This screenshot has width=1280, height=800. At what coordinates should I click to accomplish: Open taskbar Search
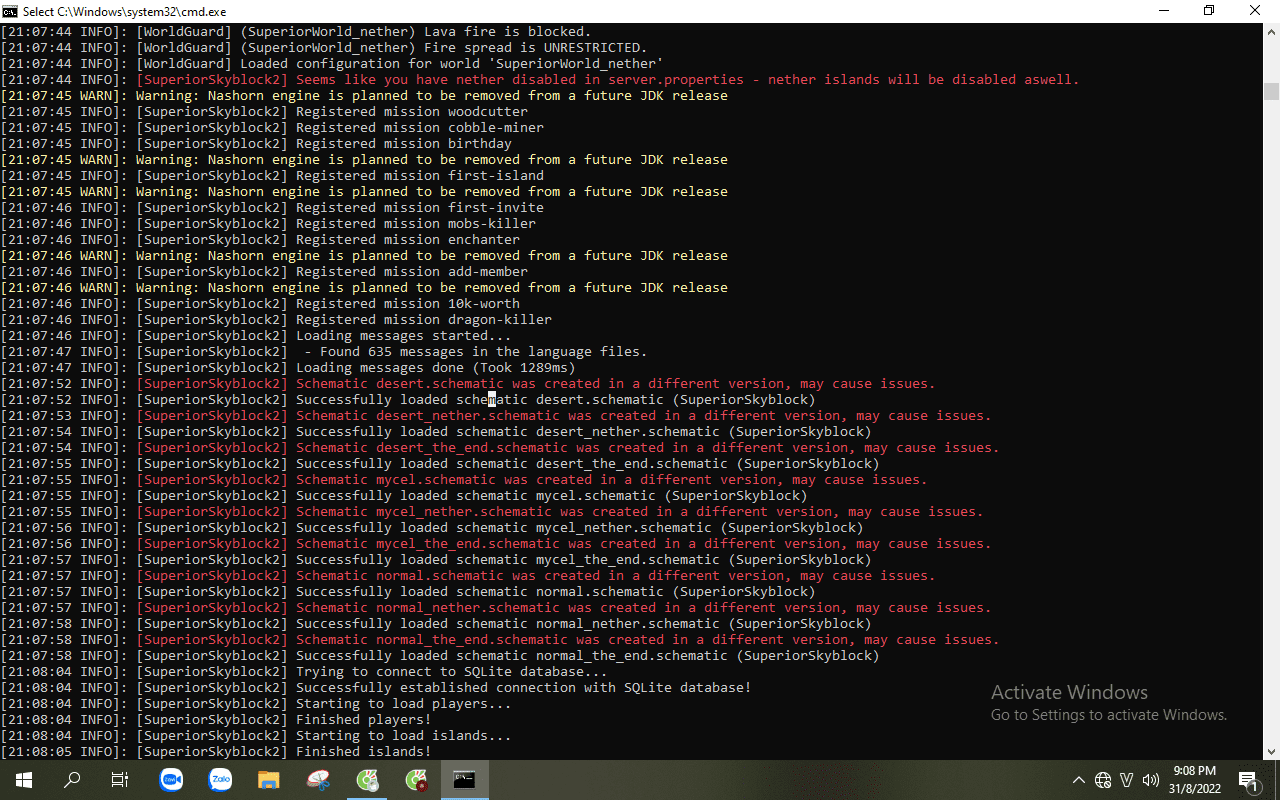click(x=72, y=780)
